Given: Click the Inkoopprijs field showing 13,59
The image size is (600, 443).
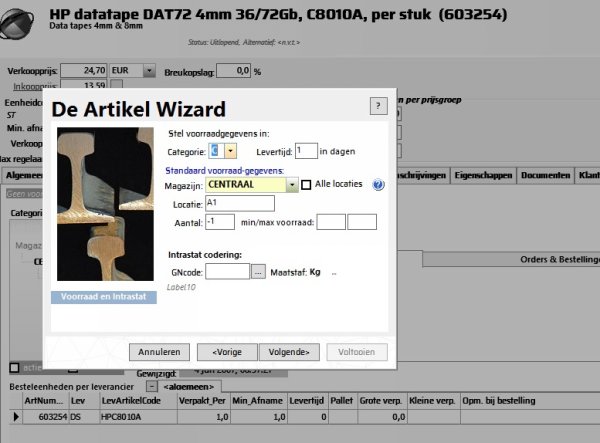Looking at the screenshot, I should [84, 85].
